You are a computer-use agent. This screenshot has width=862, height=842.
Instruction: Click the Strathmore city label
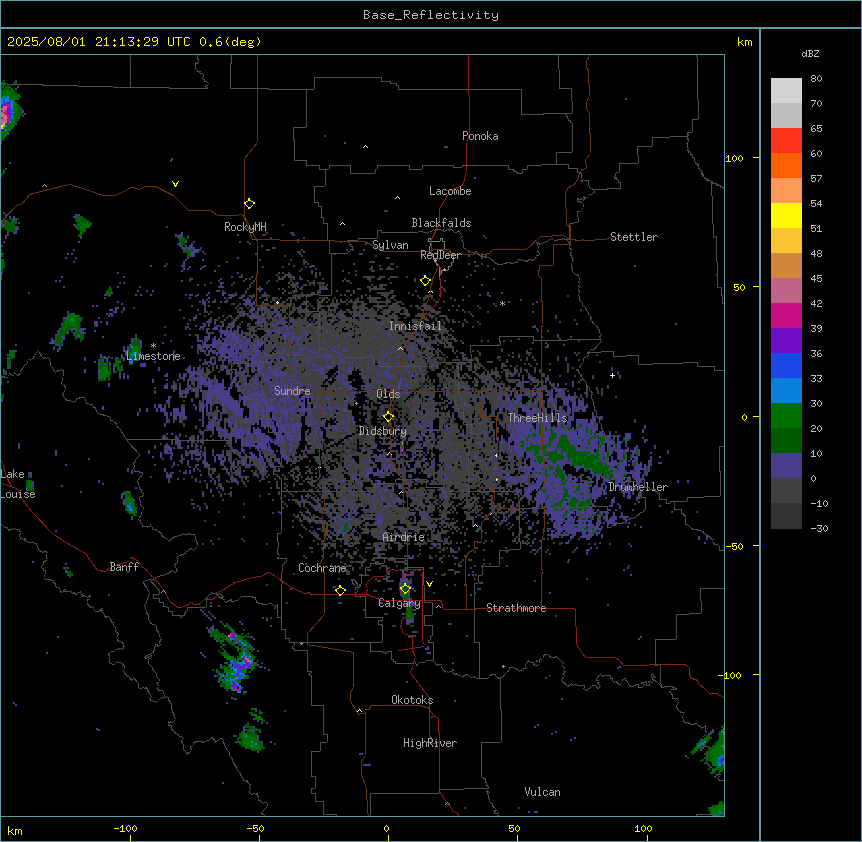(516, 608)
